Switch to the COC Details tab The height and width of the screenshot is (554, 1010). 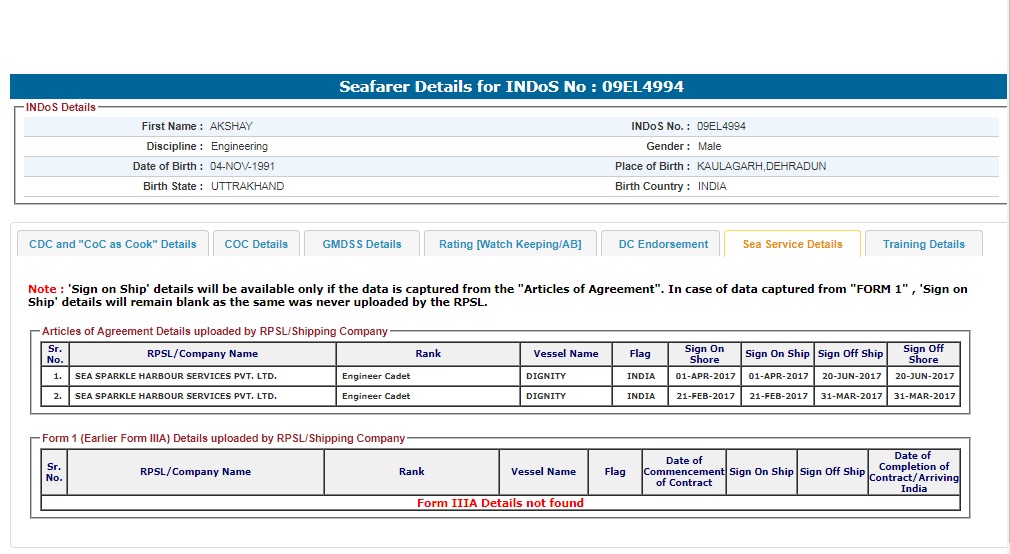256,244
